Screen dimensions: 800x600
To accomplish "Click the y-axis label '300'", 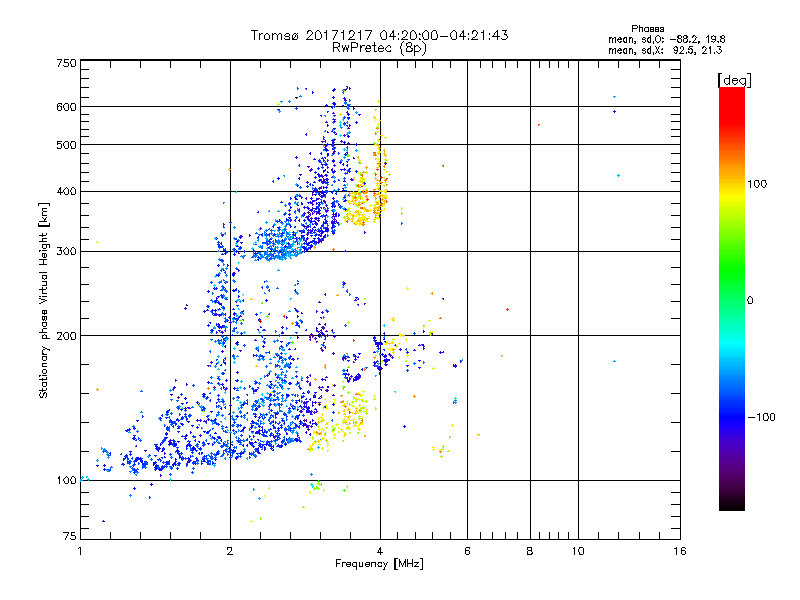I will pyautogui.click(x=67, y=252).
